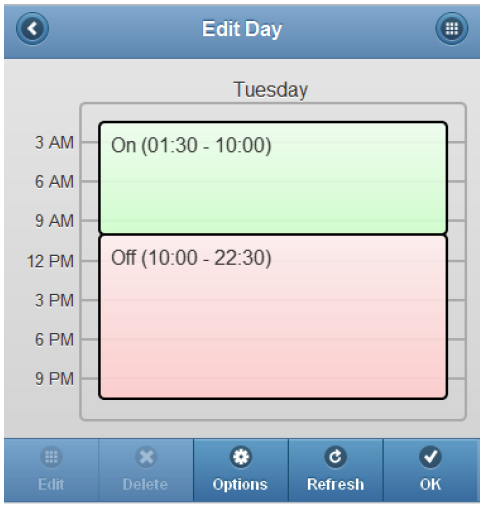Click the 6 AM time label
The height and width of the screenshot is (507, 485).
click(54, 182)
